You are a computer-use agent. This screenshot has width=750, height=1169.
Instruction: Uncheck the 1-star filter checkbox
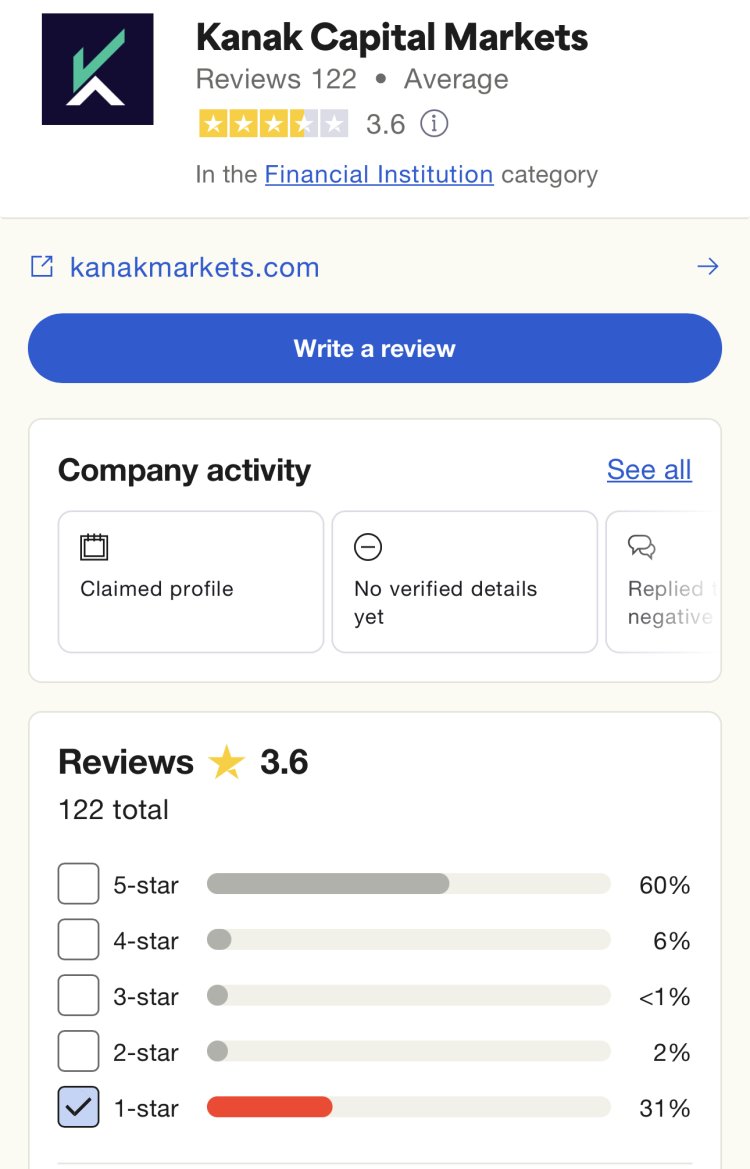[78, 1107]
